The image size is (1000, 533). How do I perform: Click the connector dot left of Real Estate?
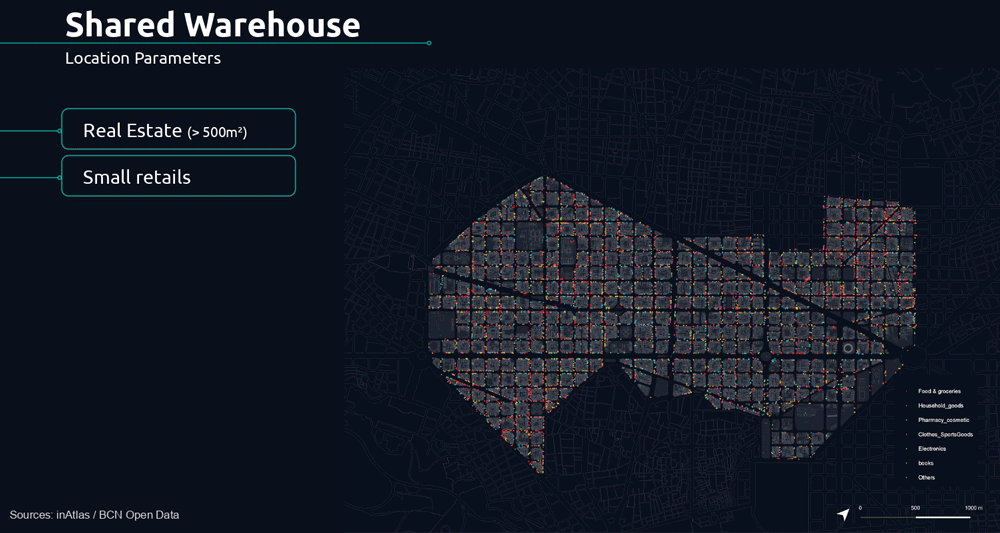coord(60,130)
